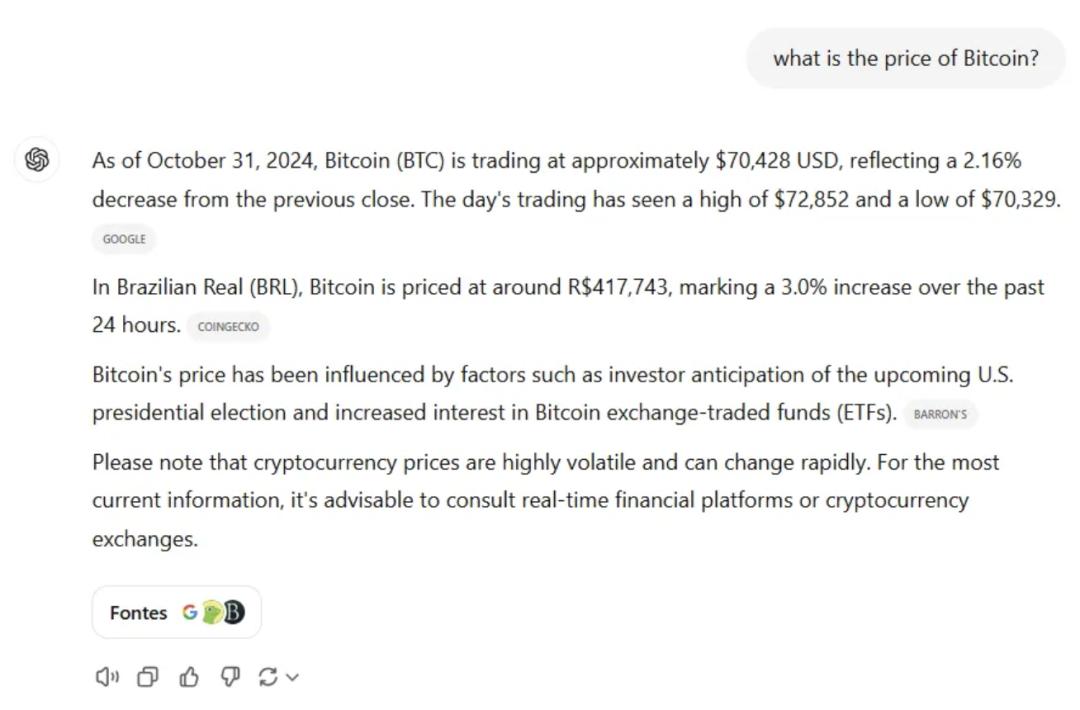This screenshot has height=710, width=1080.
Task: Give the response a thumbs up
Action: pyautogui.click(x=189, y=678)
